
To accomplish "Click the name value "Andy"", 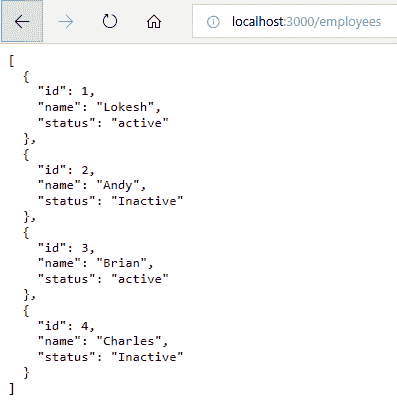I will 118,185.
